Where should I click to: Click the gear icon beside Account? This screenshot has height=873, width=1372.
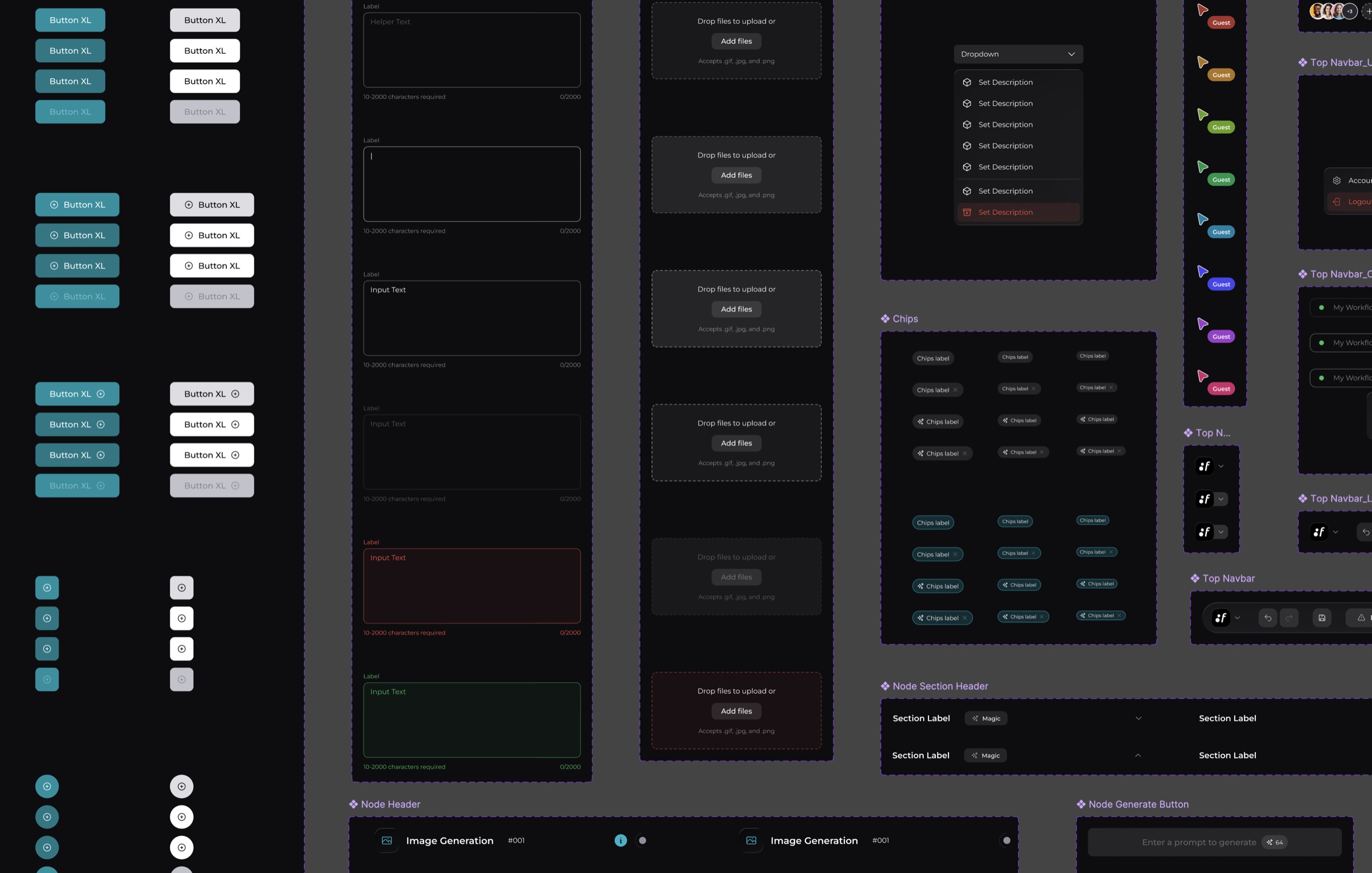click(x=1337, y=181)
